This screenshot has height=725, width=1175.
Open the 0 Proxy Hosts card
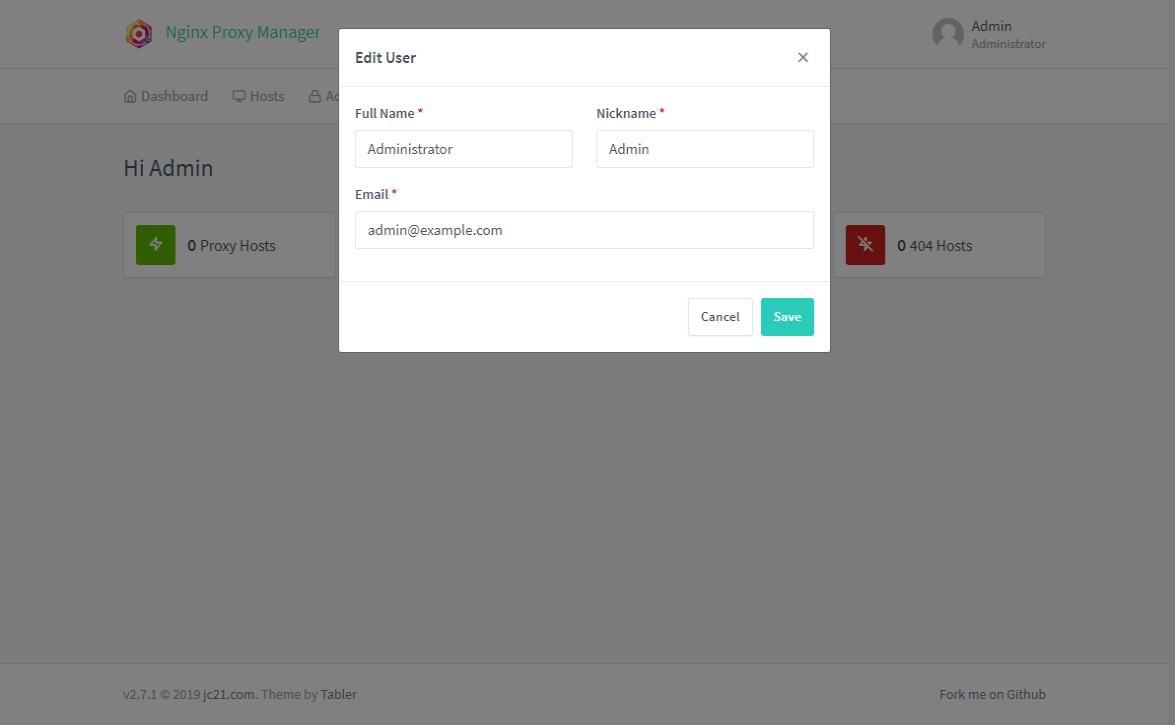point(229,245)
